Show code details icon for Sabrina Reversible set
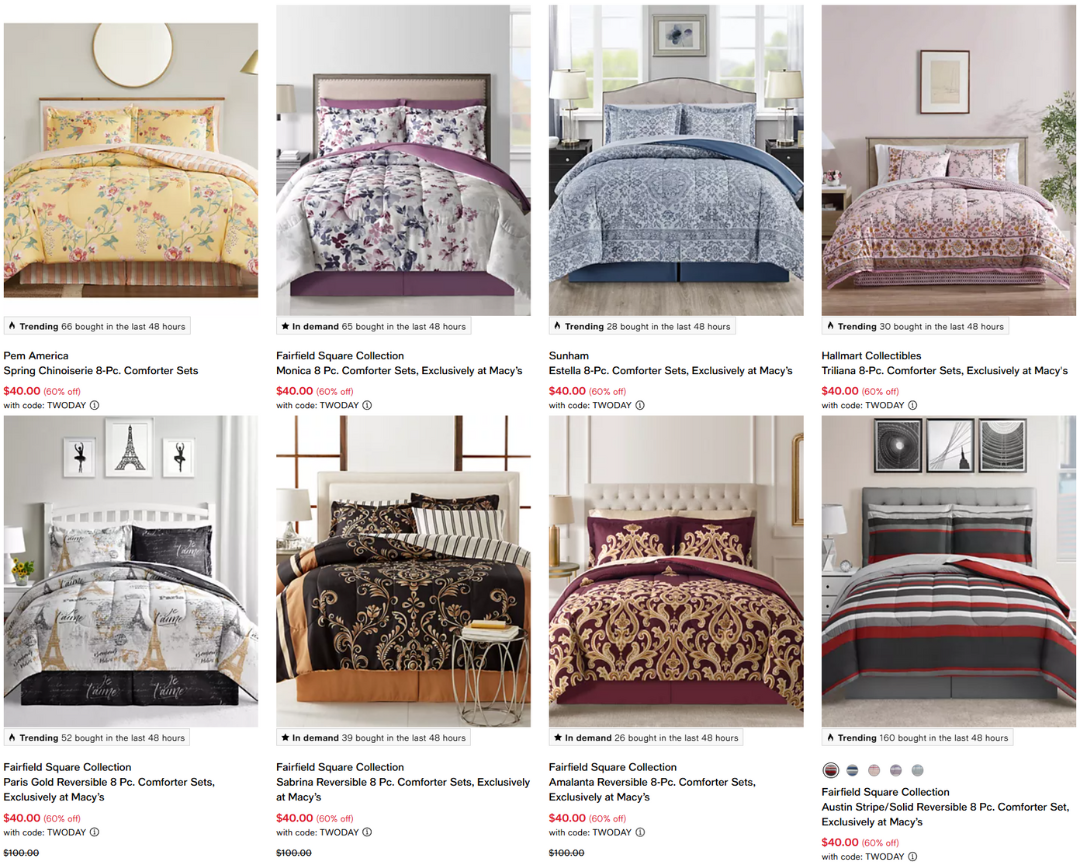1080x864 pixels. 367,832
